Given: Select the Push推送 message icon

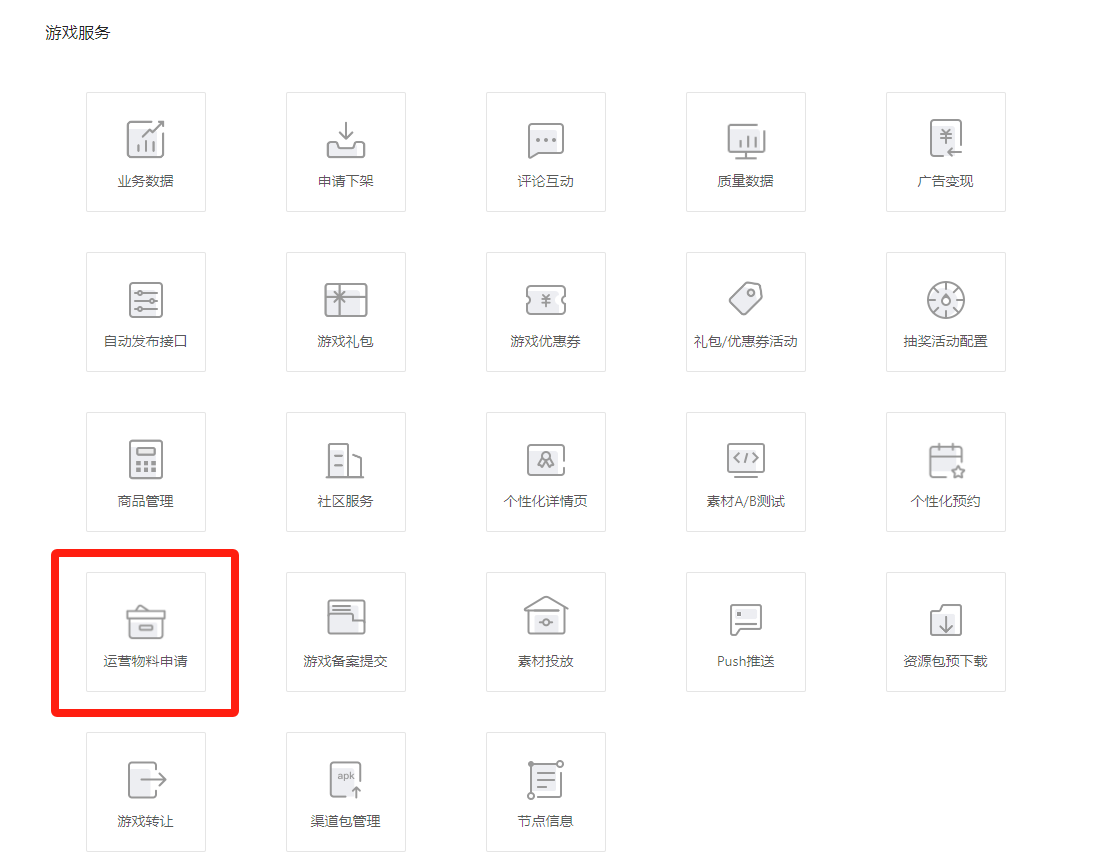Looking at the screenshot, I should click(x=746, y=620).
